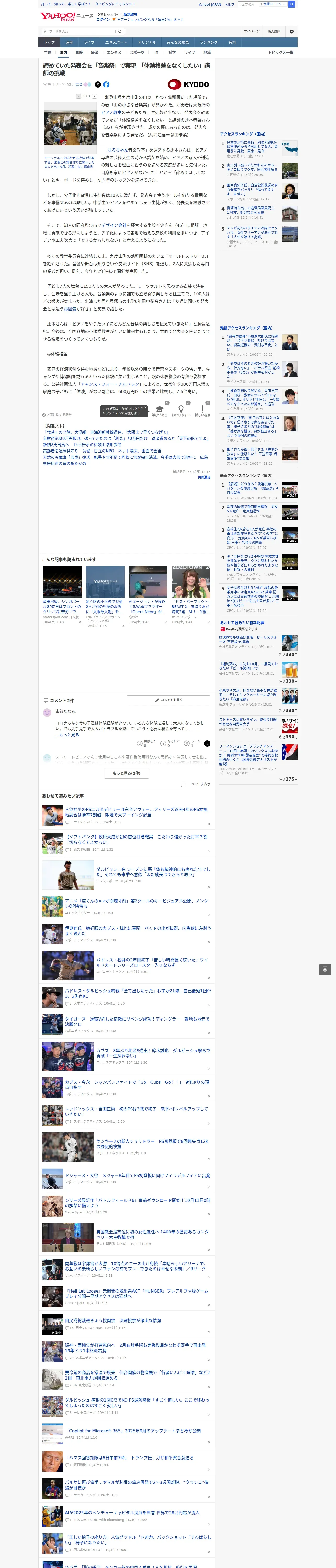336x1568 pixels.
Task: Open the オリジナル tab
Action: (147, 43)
